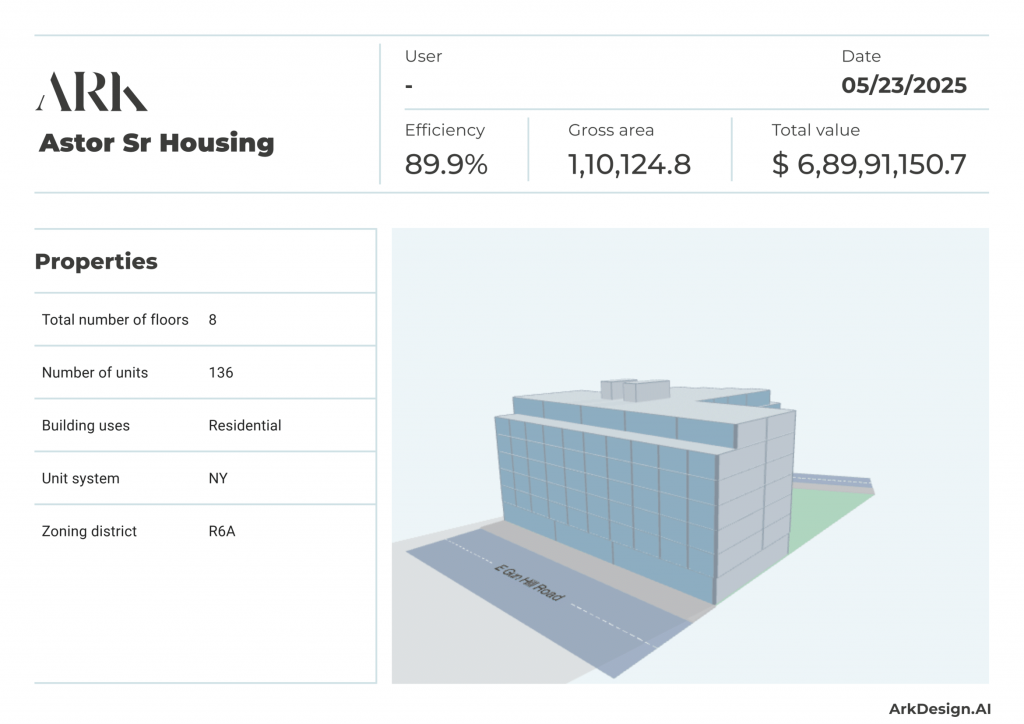Click the Gross area figure
The height and width of the screenshot is (724, 1024).
click(x=629, y=164)
